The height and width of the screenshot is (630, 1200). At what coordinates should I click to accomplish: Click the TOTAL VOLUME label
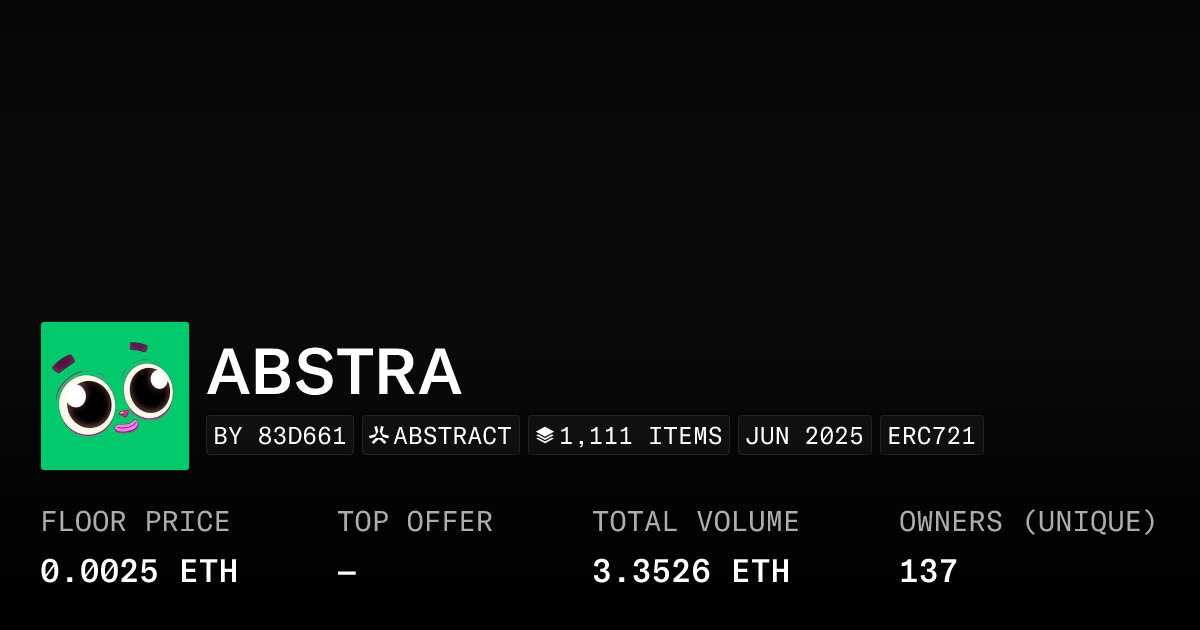[x=696, y=522]
